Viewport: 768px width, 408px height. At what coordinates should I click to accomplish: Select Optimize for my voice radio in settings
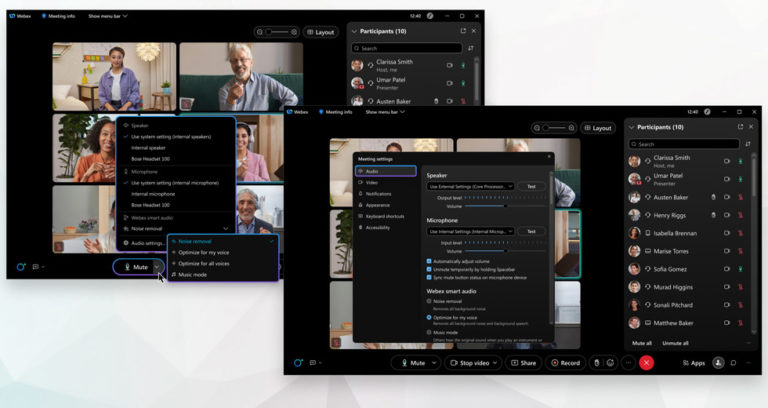pyautogui.click(x=429, y=317)
